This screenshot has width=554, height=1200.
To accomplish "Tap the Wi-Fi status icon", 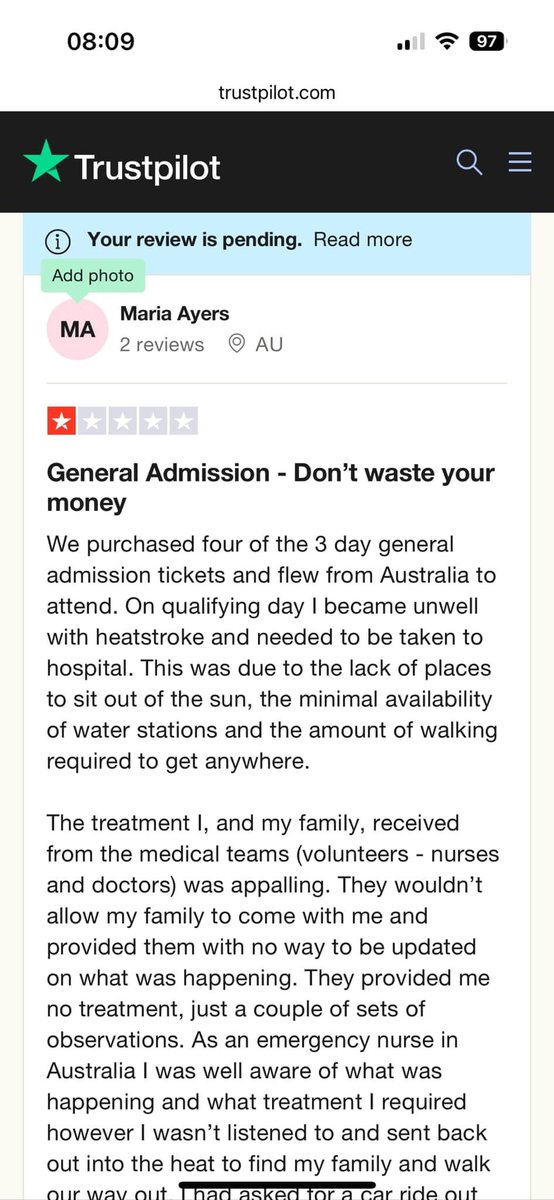I will tap(448, 42).
